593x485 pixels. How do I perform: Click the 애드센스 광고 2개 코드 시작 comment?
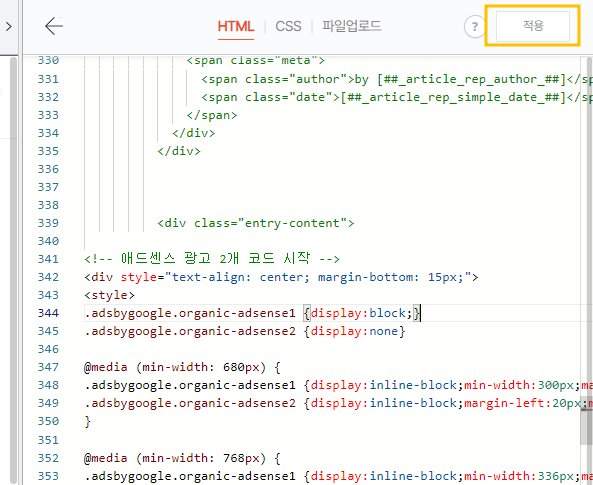pyautogui.click(x=212, y=259)
